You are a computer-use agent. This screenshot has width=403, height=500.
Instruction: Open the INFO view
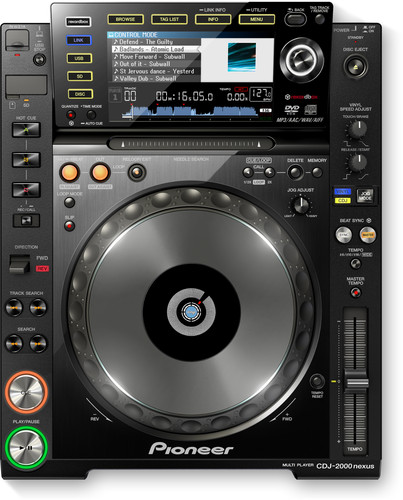[213, 19]
